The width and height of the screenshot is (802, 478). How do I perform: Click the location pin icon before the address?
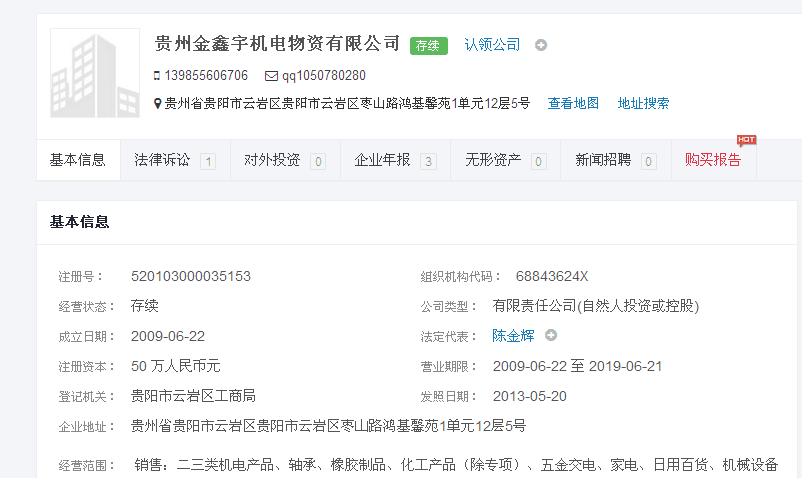point(157,103)
